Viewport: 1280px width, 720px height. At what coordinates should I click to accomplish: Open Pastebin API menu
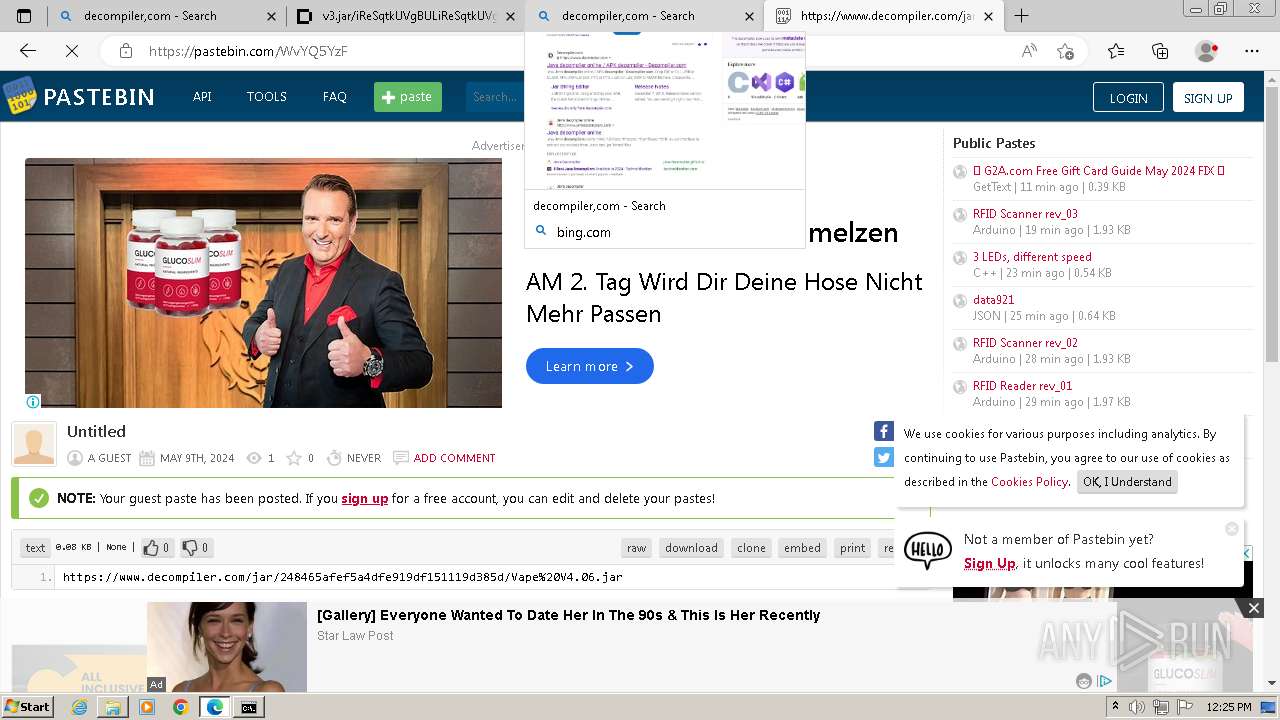click(x=202, y=97)
